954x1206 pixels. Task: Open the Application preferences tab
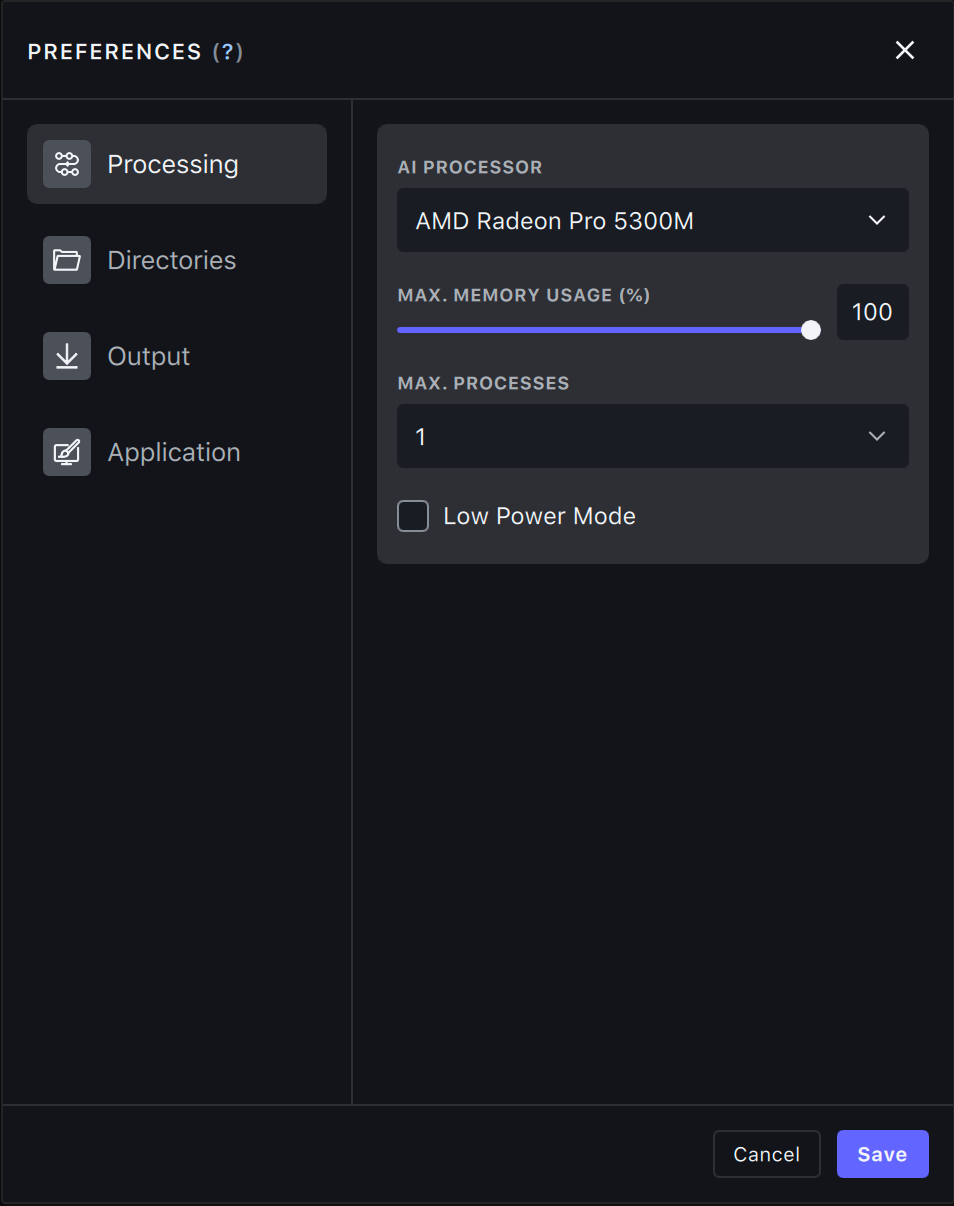tap(174, 452)
